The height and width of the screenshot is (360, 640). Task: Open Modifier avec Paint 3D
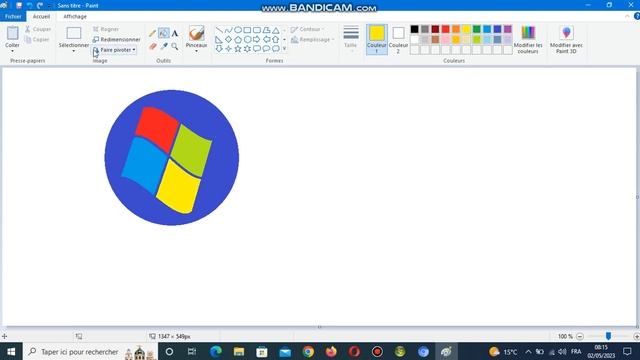pyautogui.click(x=566, y=39)
